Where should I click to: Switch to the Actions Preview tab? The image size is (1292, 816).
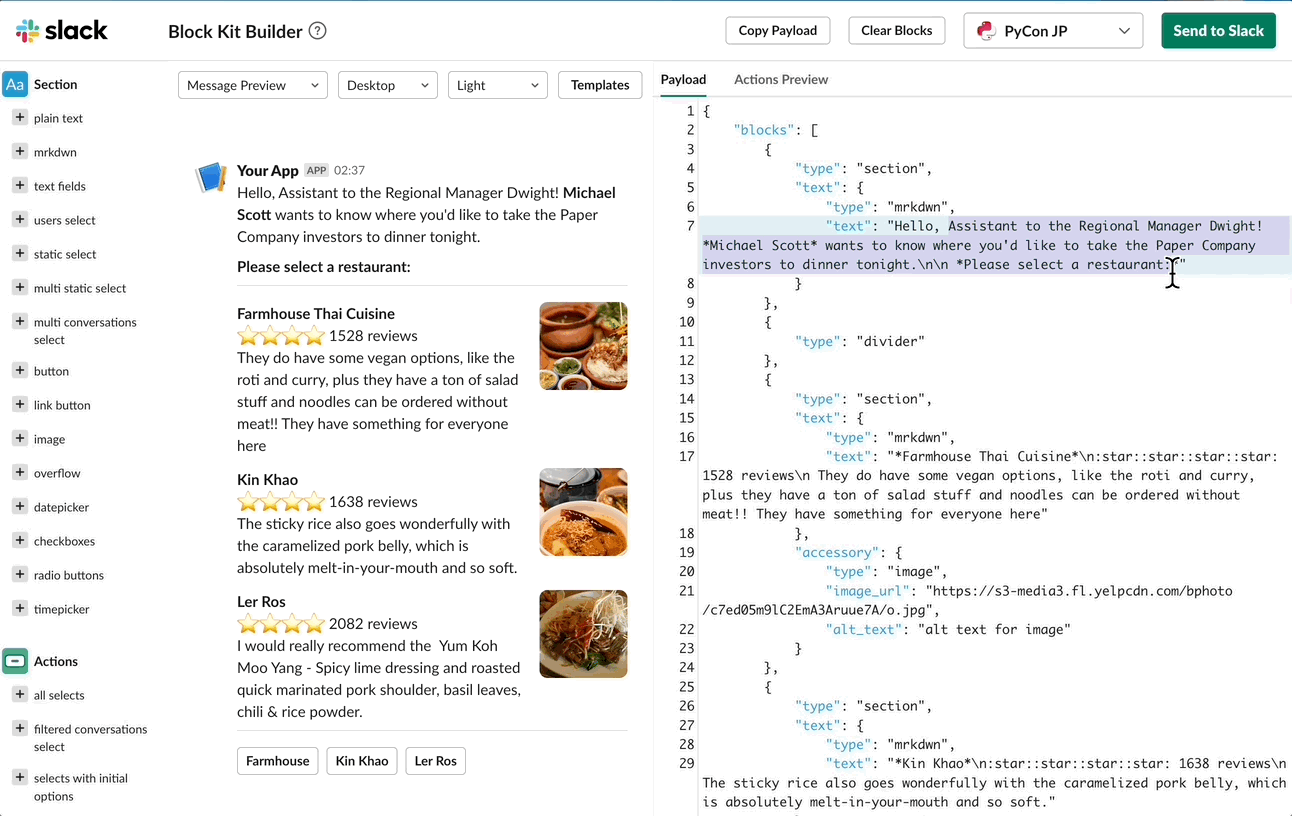click(x=781, y=79)
